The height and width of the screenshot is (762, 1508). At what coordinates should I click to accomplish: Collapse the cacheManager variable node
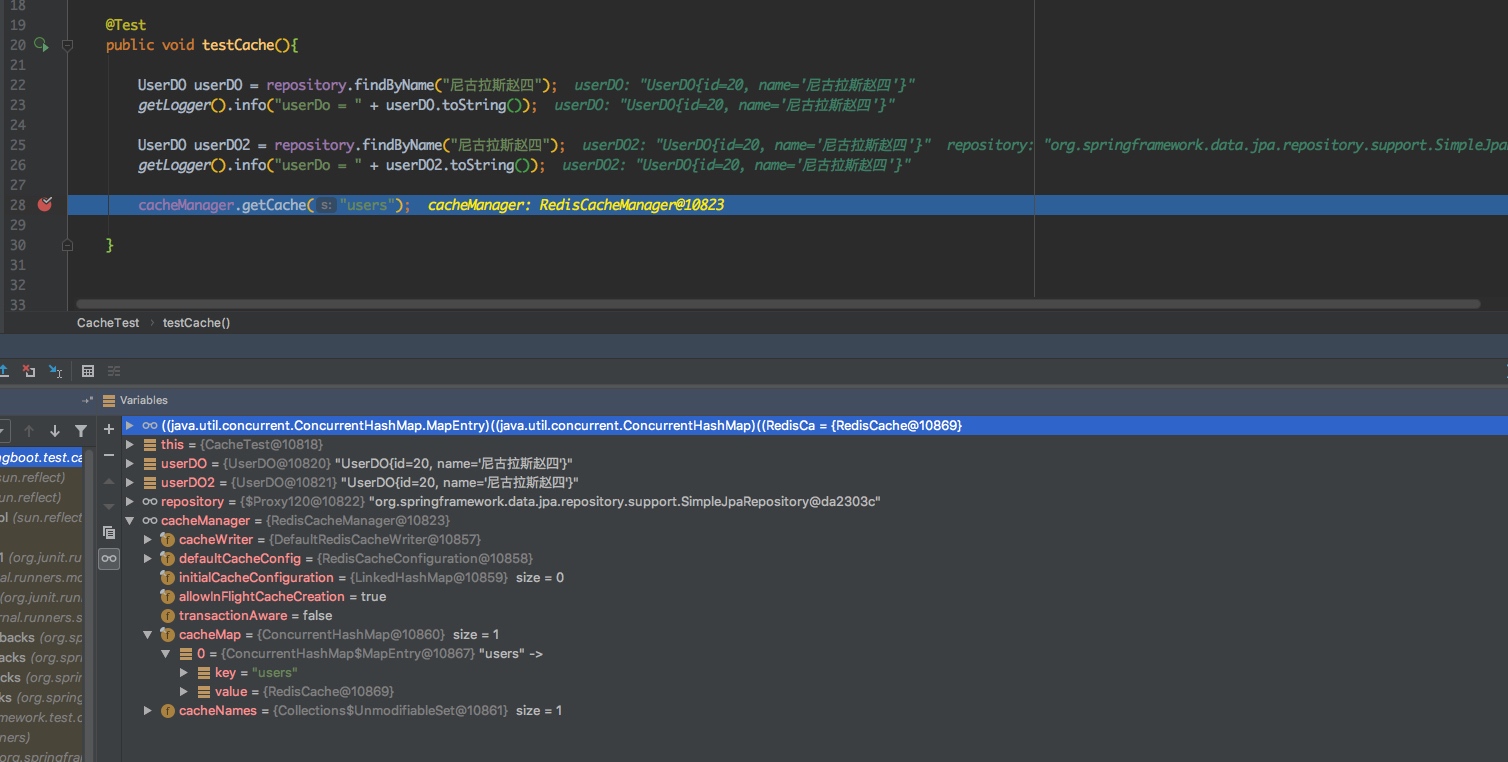[x=129, y=520]
